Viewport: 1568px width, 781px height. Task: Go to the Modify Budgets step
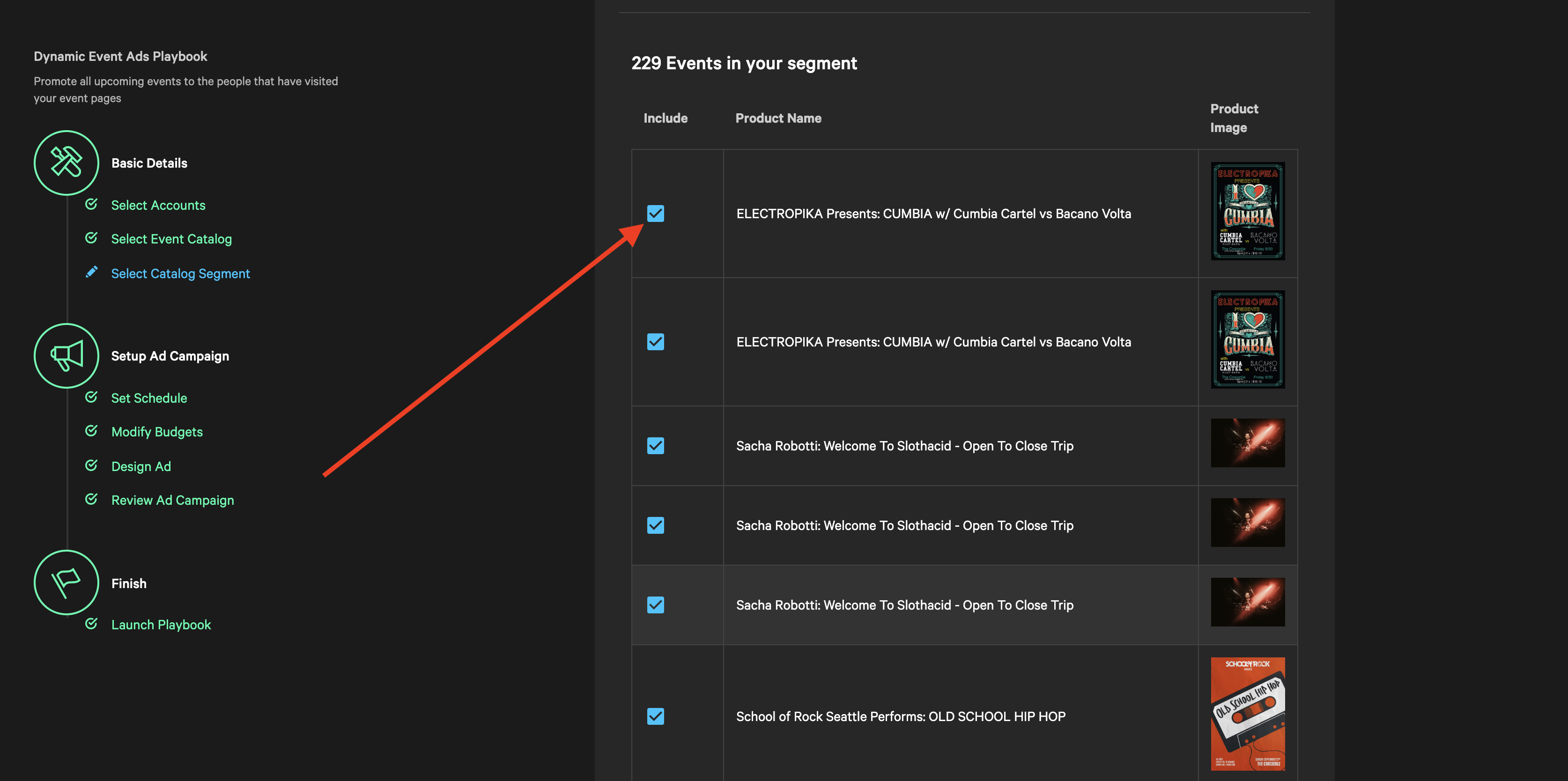click(x=157, y=432)
